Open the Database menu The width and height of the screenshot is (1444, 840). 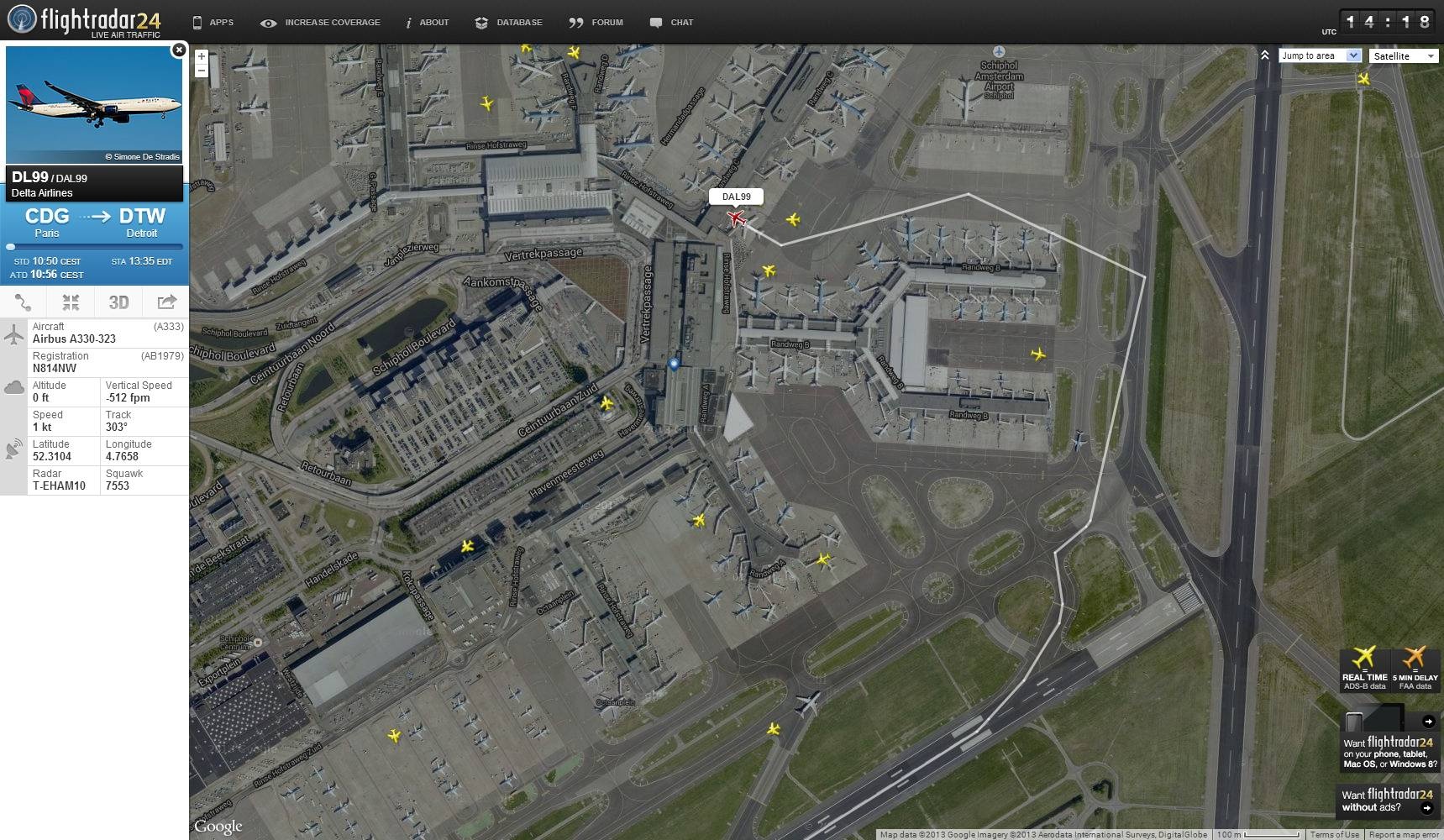click(x=508, y=23)
